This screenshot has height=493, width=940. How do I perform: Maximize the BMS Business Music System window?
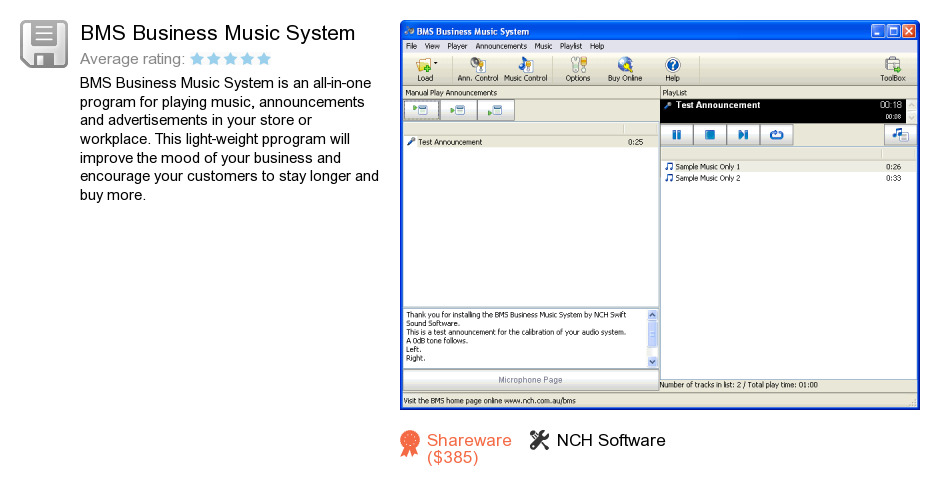point(893,31)
